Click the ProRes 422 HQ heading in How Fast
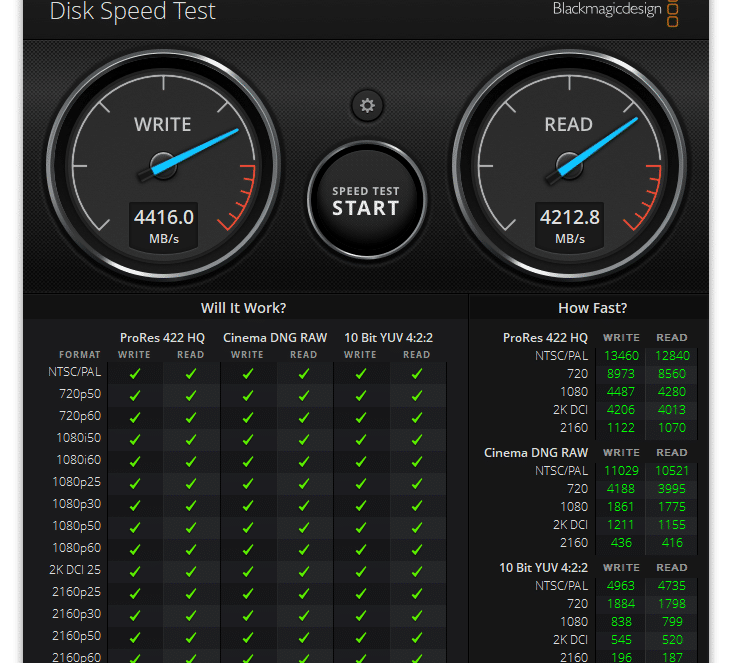Viewport: 732px width, 663px height. click(x=545, y=338)
